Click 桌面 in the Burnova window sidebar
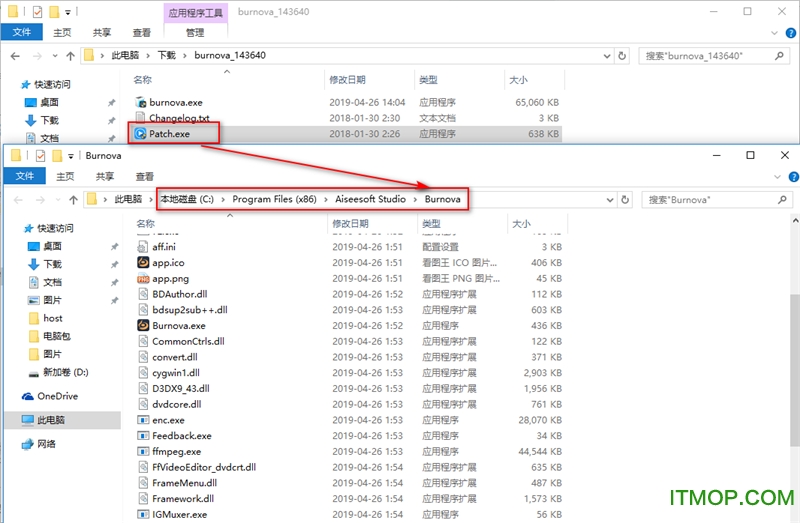This screenshot has height=523, width=800. pos(44,246)
